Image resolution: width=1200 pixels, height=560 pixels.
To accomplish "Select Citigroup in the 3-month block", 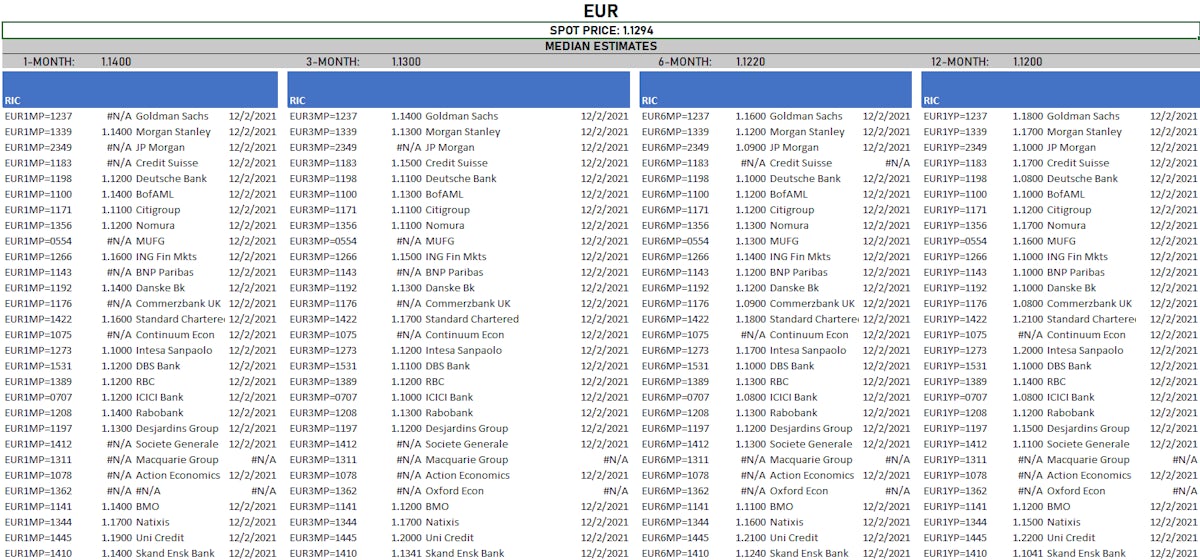I will (447, 210).
